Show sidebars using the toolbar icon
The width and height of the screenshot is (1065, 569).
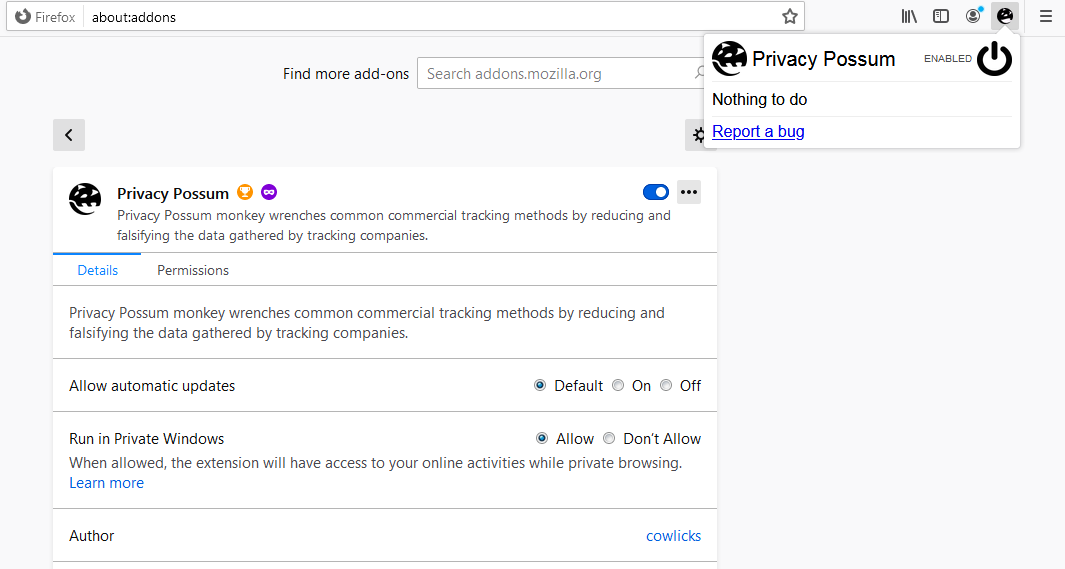coord(941,16)
